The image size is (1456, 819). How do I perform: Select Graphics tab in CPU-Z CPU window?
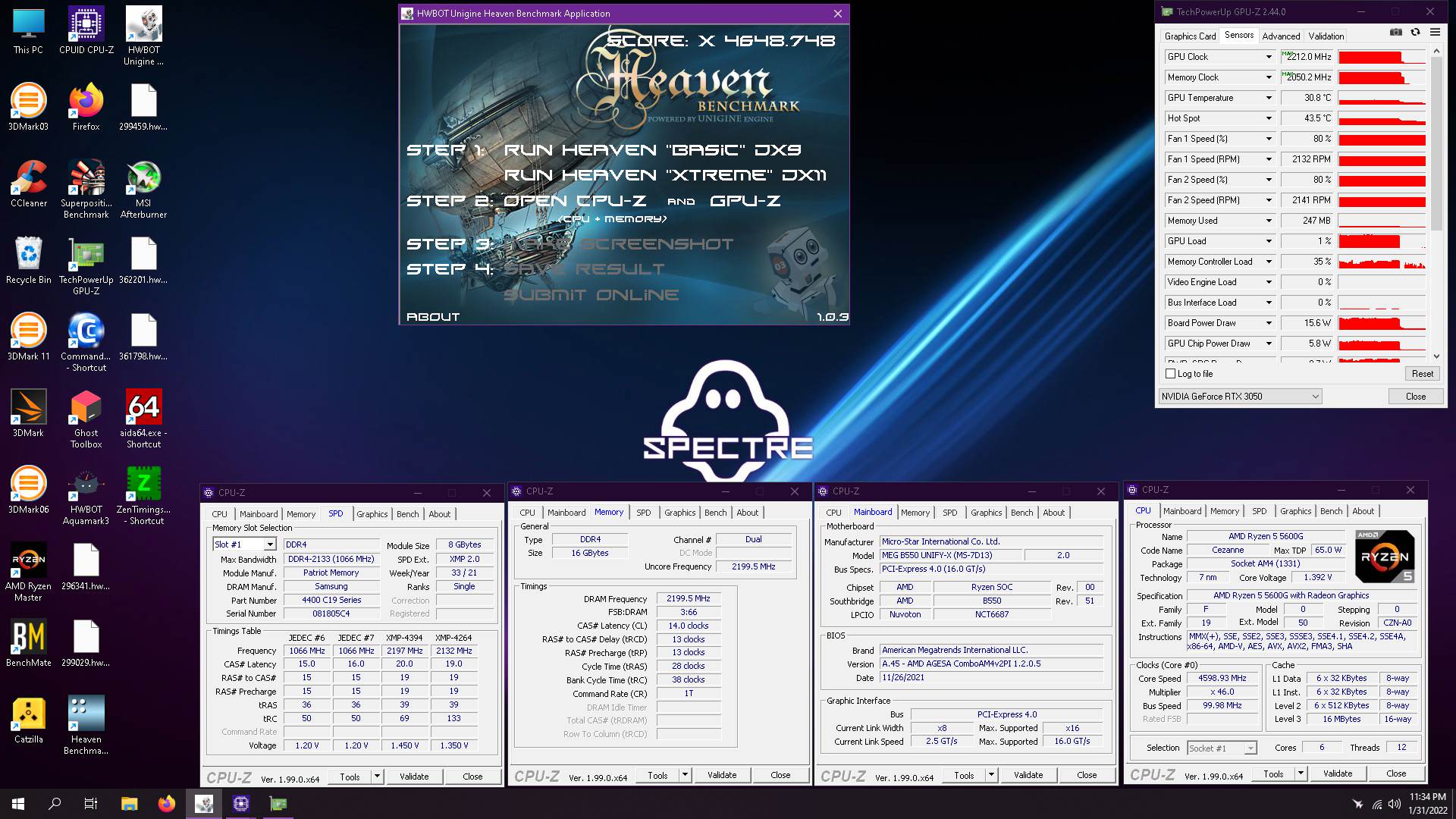click(1295, 511)
